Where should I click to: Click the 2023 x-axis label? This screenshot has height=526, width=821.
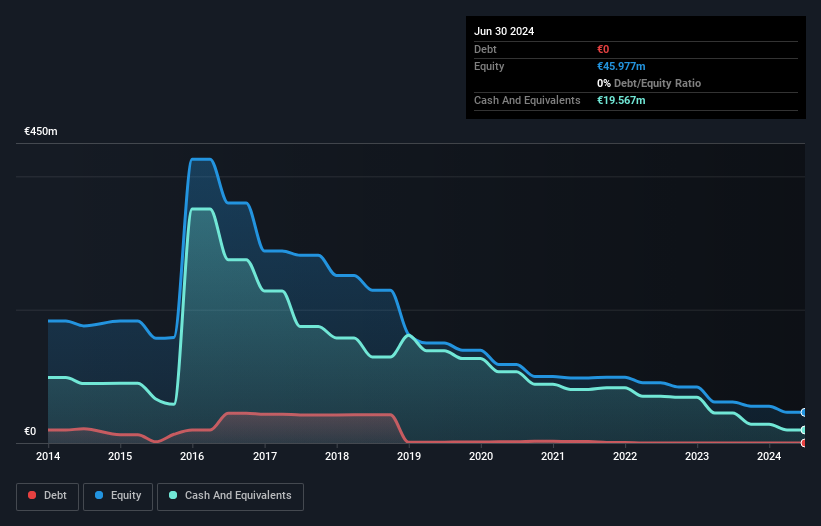pyautogui.click(x=697, y=456)
